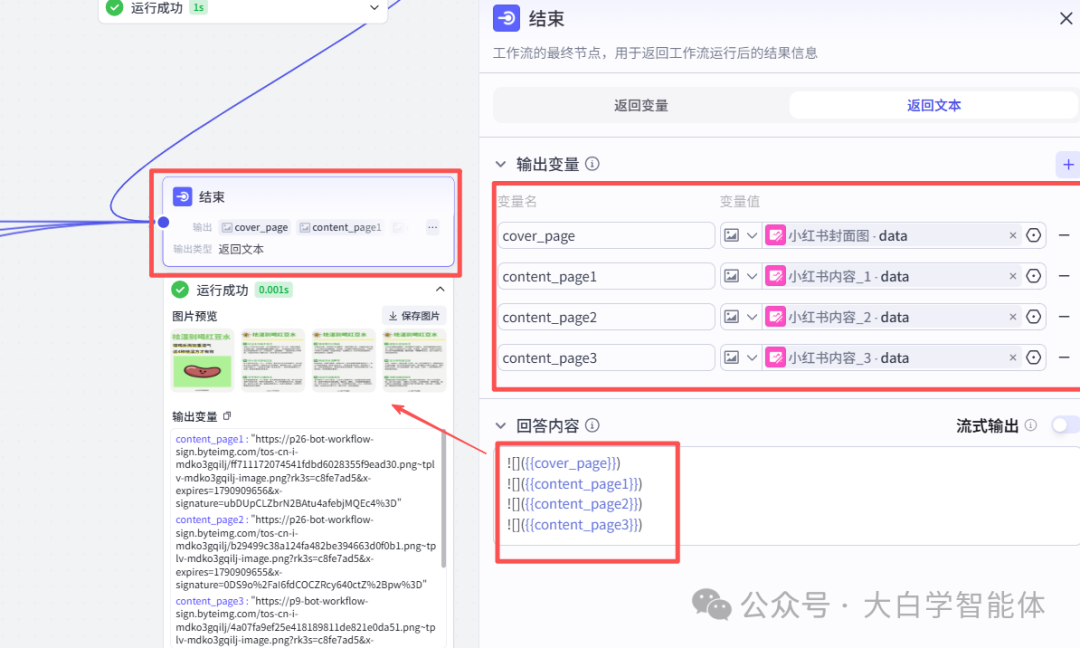The image size is (1080, 648).
Task: Edit the content_page1 variable name field
Action: pyautogui.click(x=606, y=276)
